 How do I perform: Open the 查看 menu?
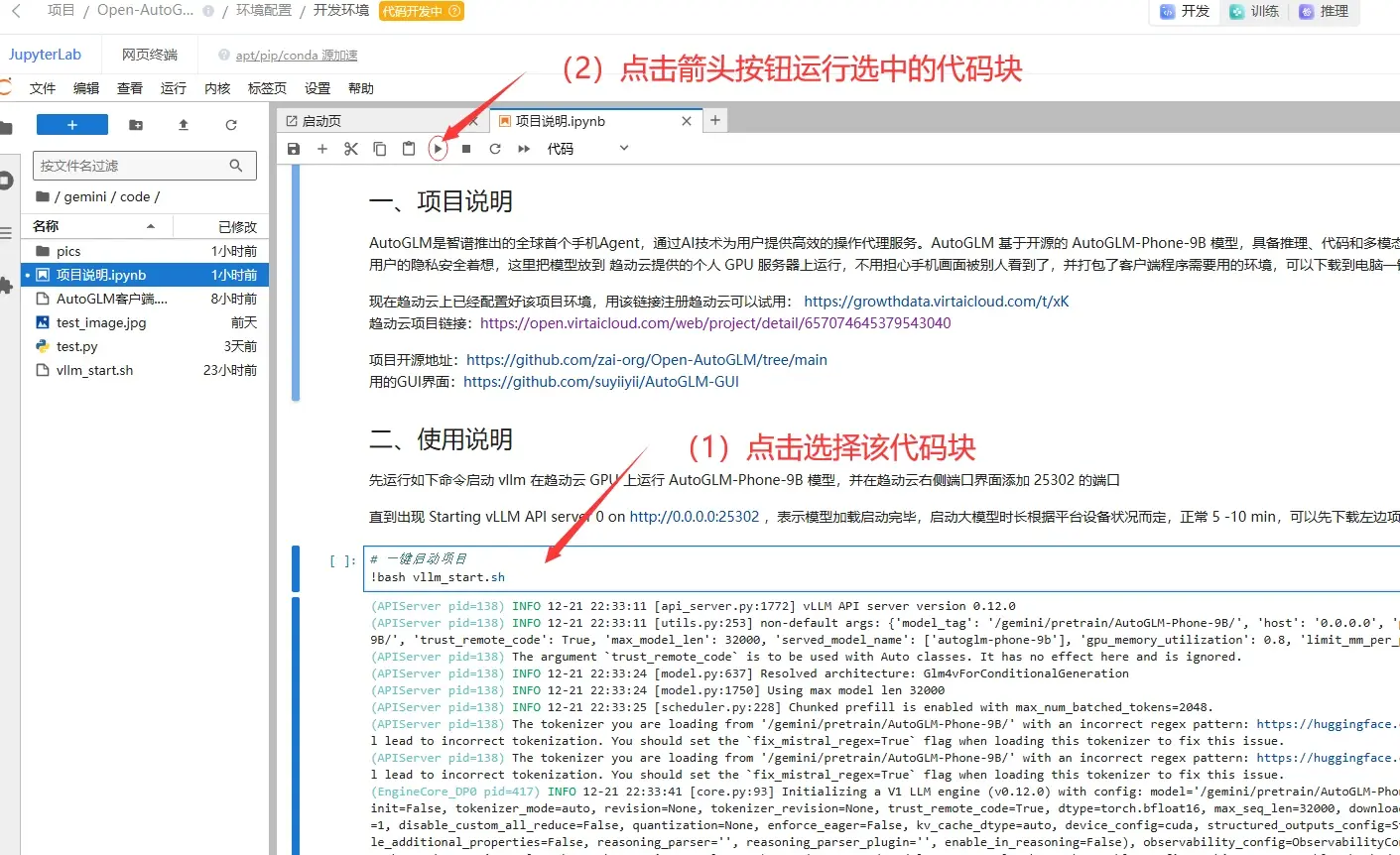click(x=130, y=88)
